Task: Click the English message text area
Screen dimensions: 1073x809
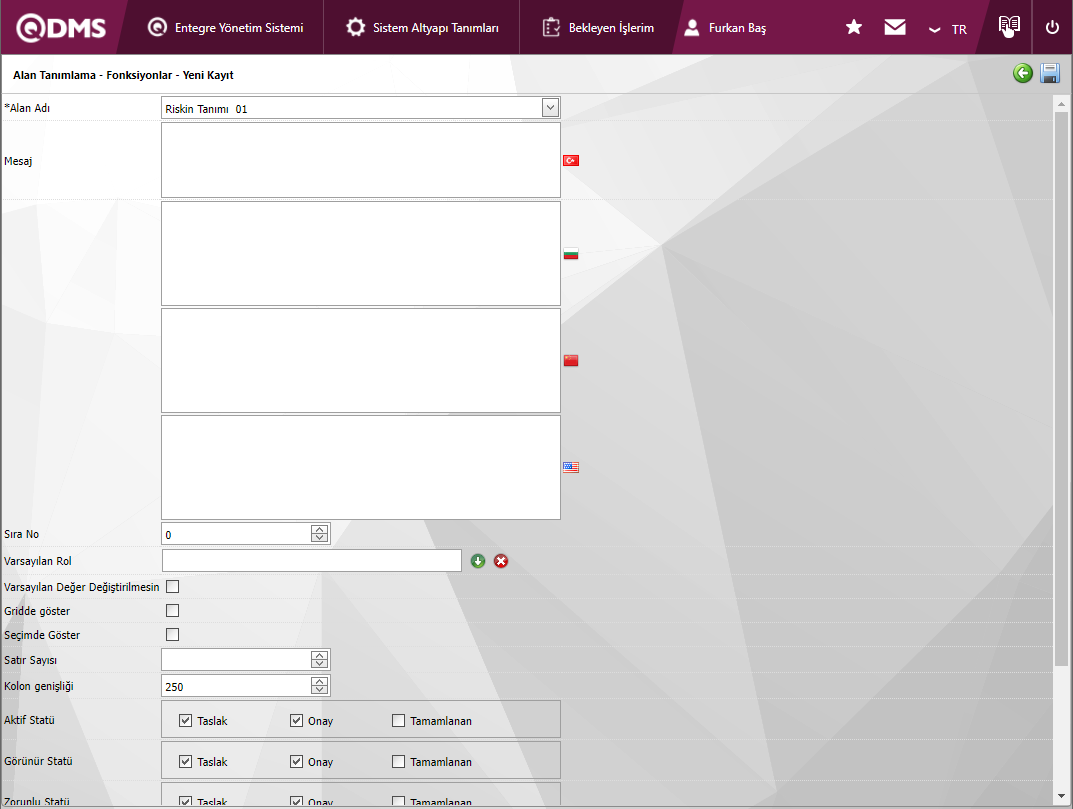Action: pos(361,467)
